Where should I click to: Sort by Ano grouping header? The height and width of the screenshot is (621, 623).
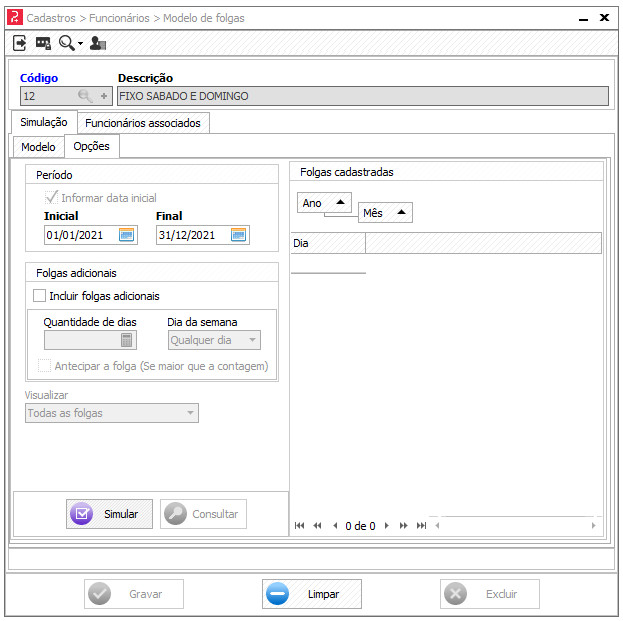324,203
